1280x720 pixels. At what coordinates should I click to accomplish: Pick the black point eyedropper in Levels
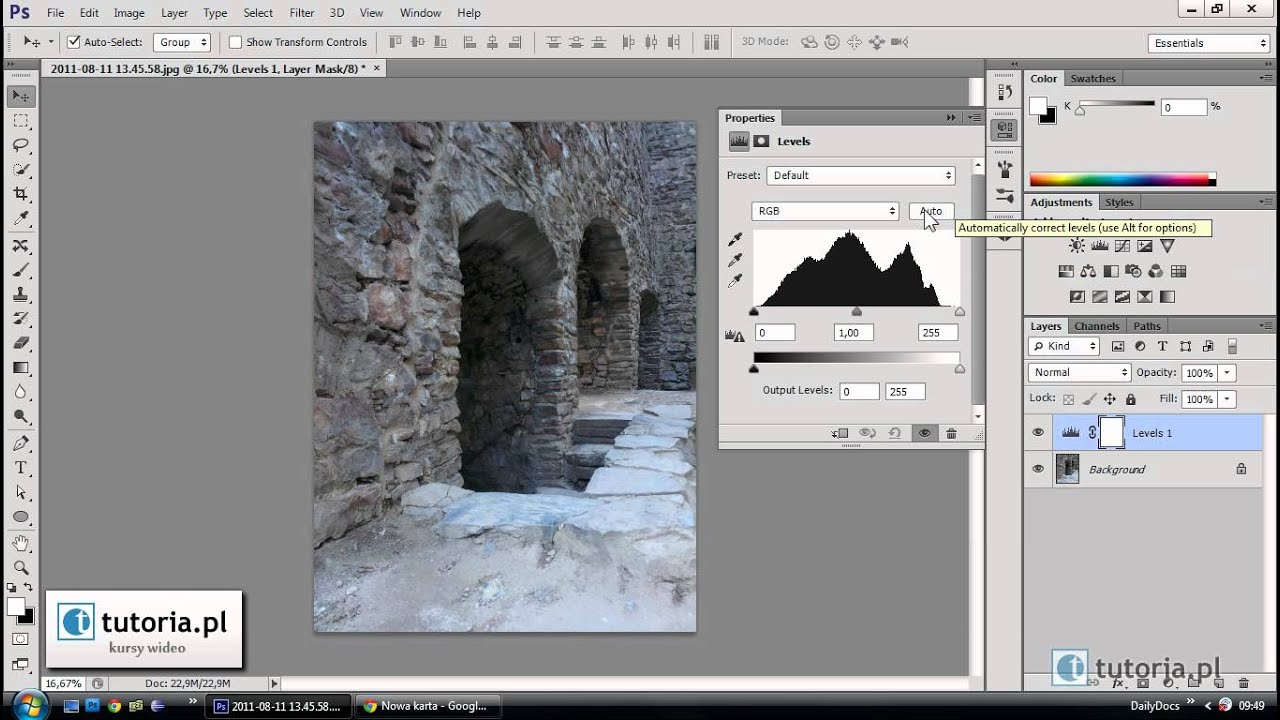click(735, 240)
